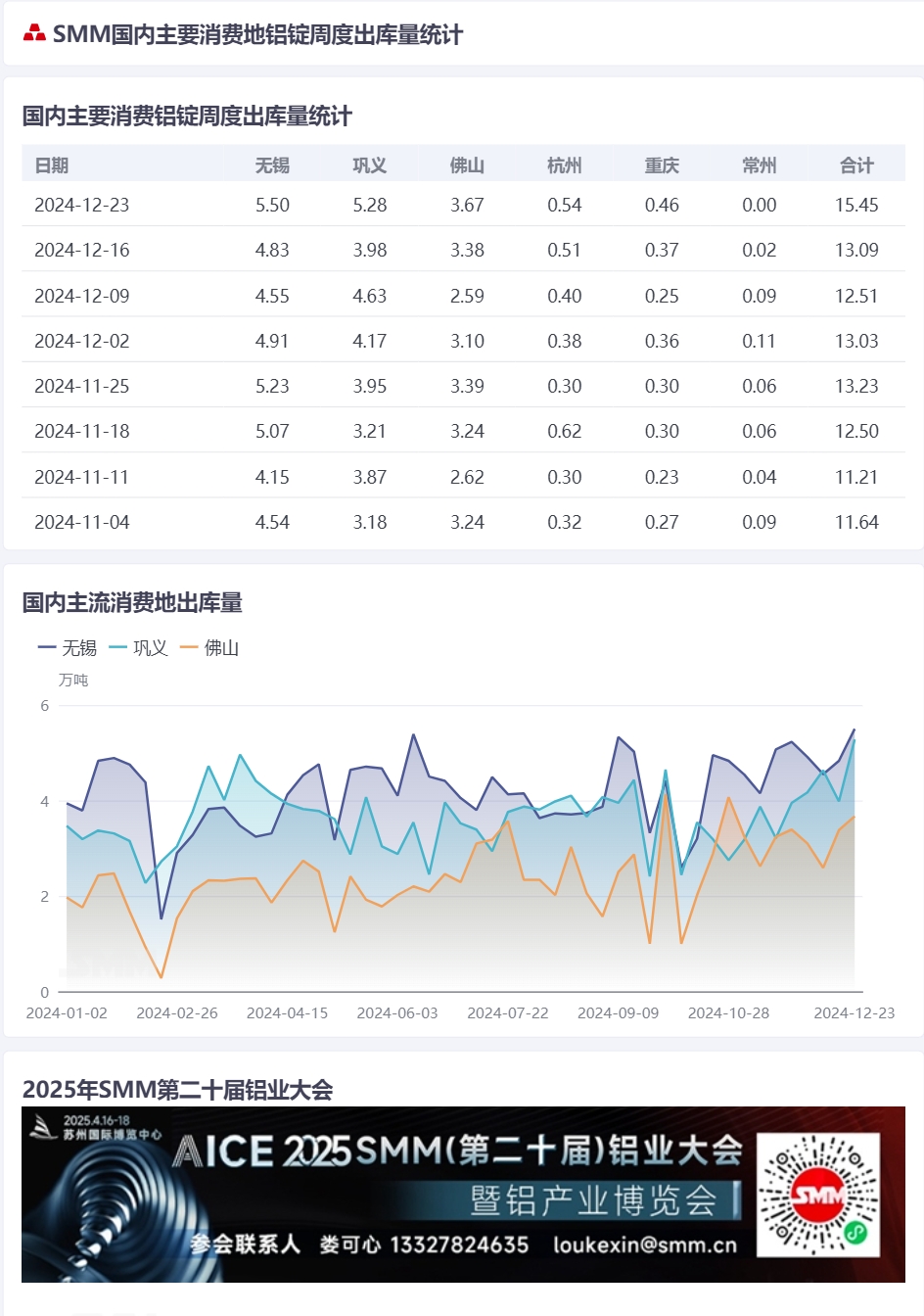Click the total value 11.21
The width and height of the screenshot is (924, 1316).
pyautogui.click(x=856, y=477)
